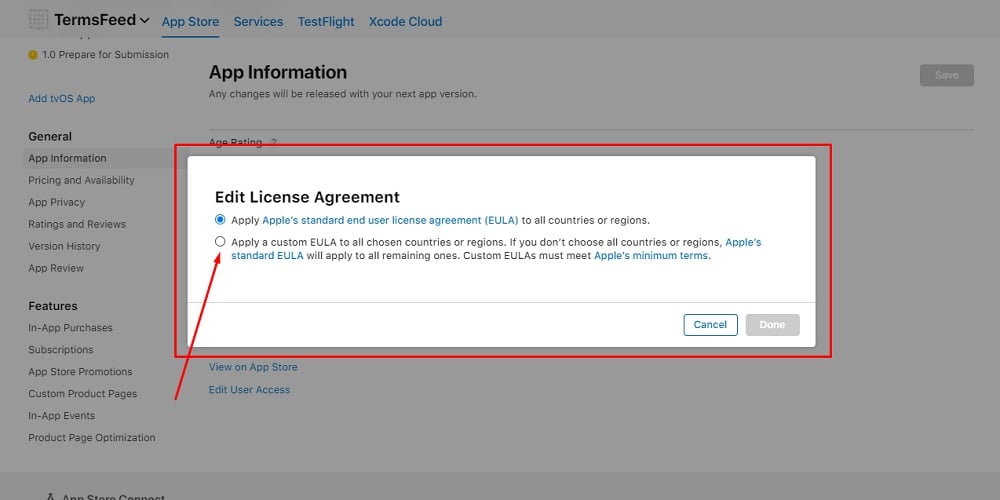Open App Review in the sidebar
The height and width of the screenshot is (500, 1000).
pos(56,268)
